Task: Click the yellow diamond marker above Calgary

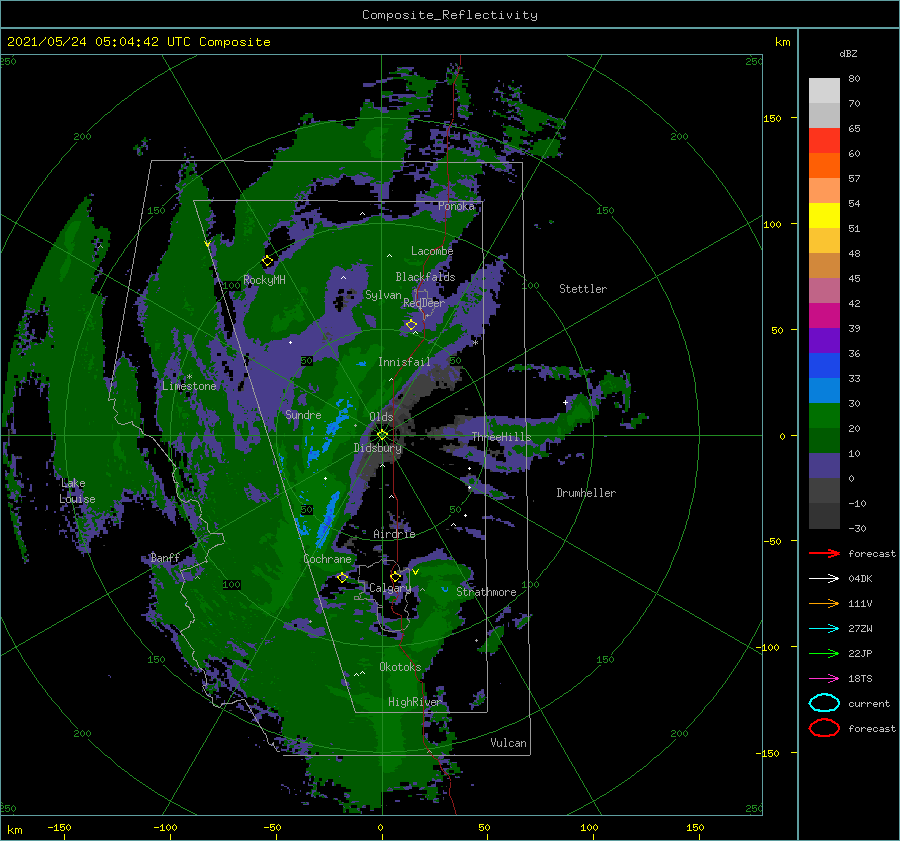Action: 395,576
